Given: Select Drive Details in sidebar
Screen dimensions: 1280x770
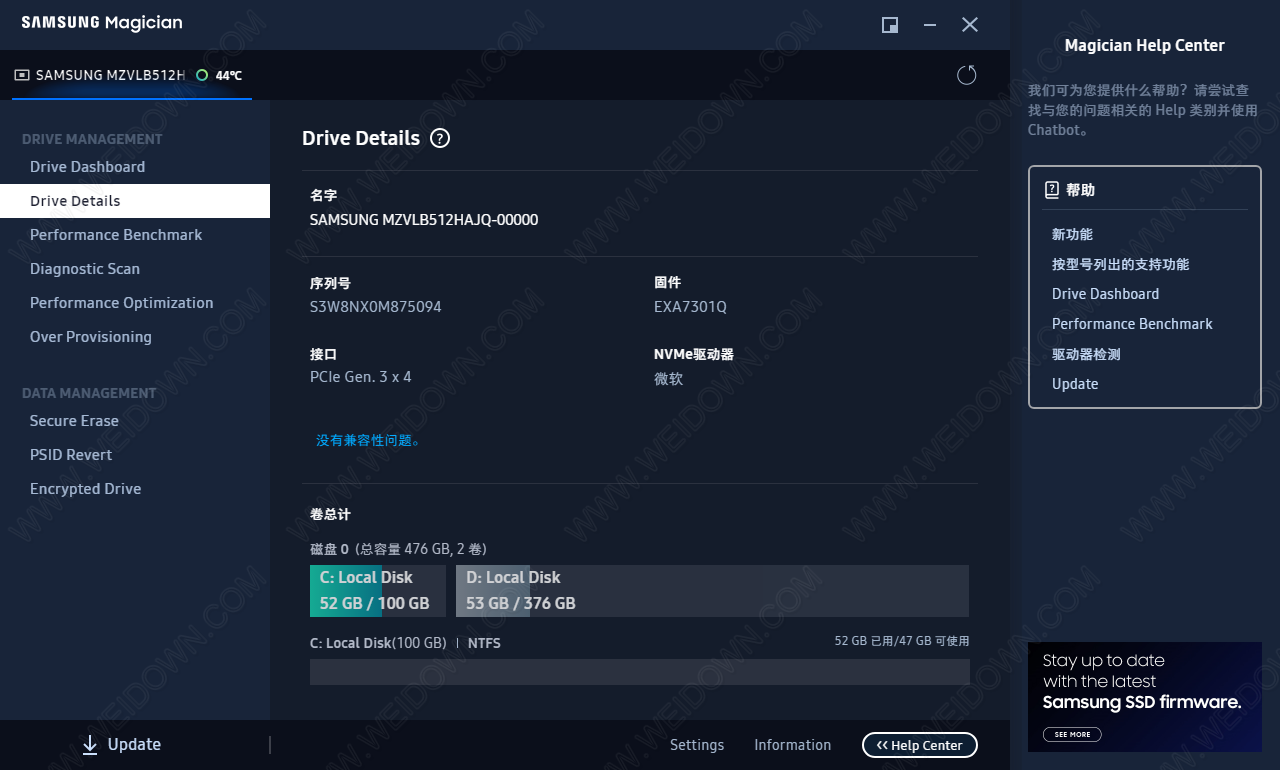Looking at the screenshot, I should 135,201.
